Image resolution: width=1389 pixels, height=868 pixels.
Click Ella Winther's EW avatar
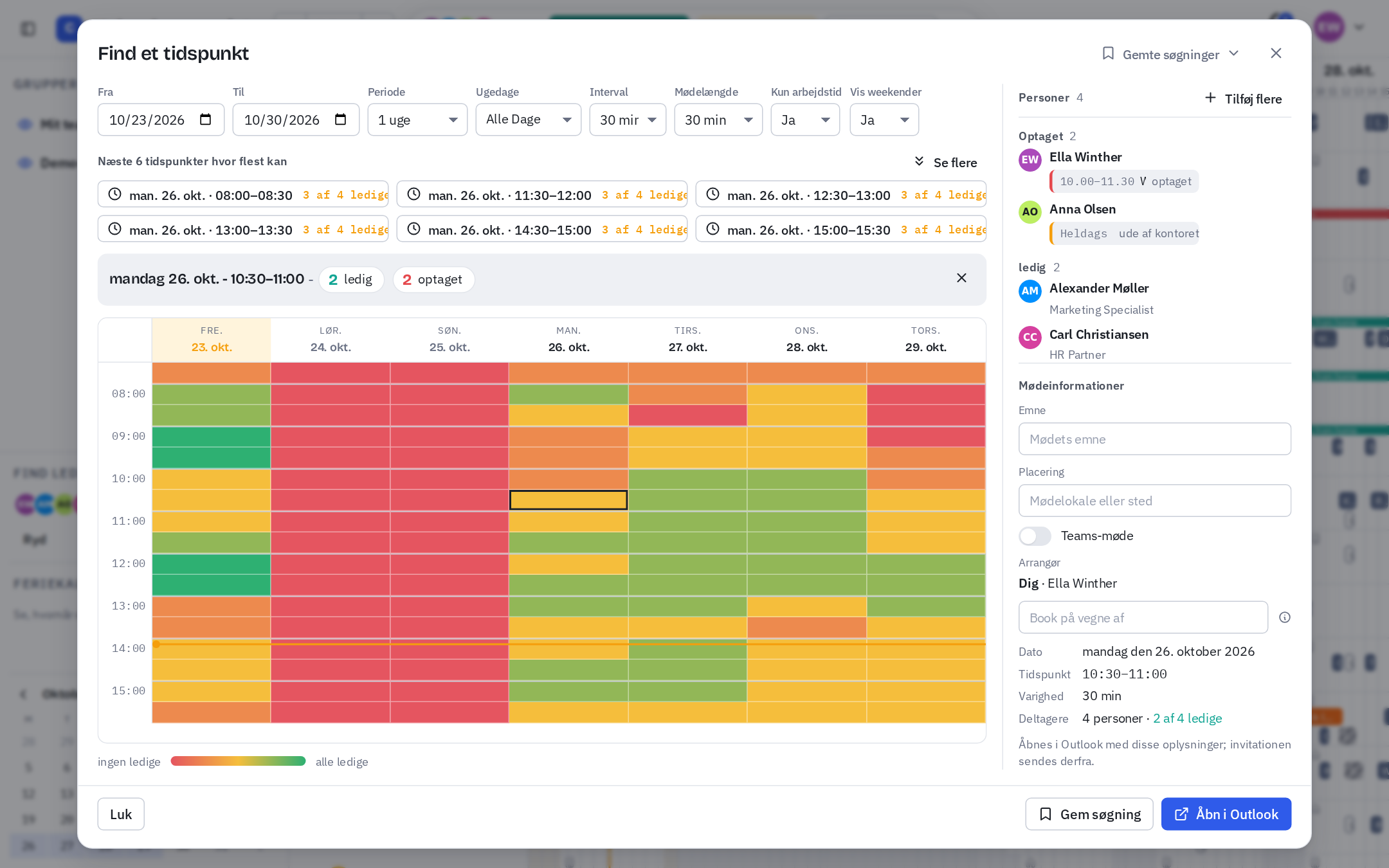[1030, 160]
